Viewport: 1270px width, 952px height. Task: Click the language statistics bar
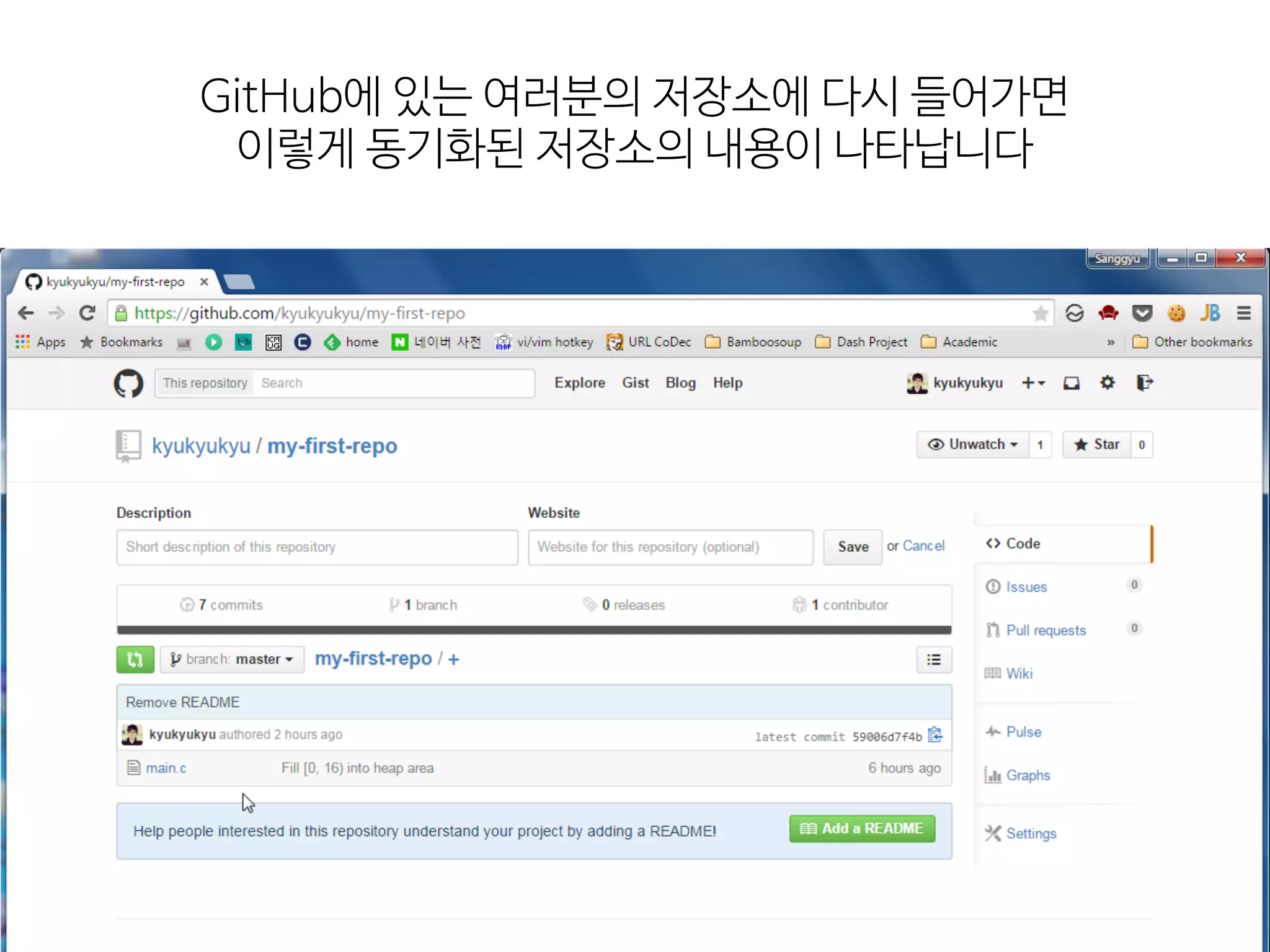click(534, 630)
